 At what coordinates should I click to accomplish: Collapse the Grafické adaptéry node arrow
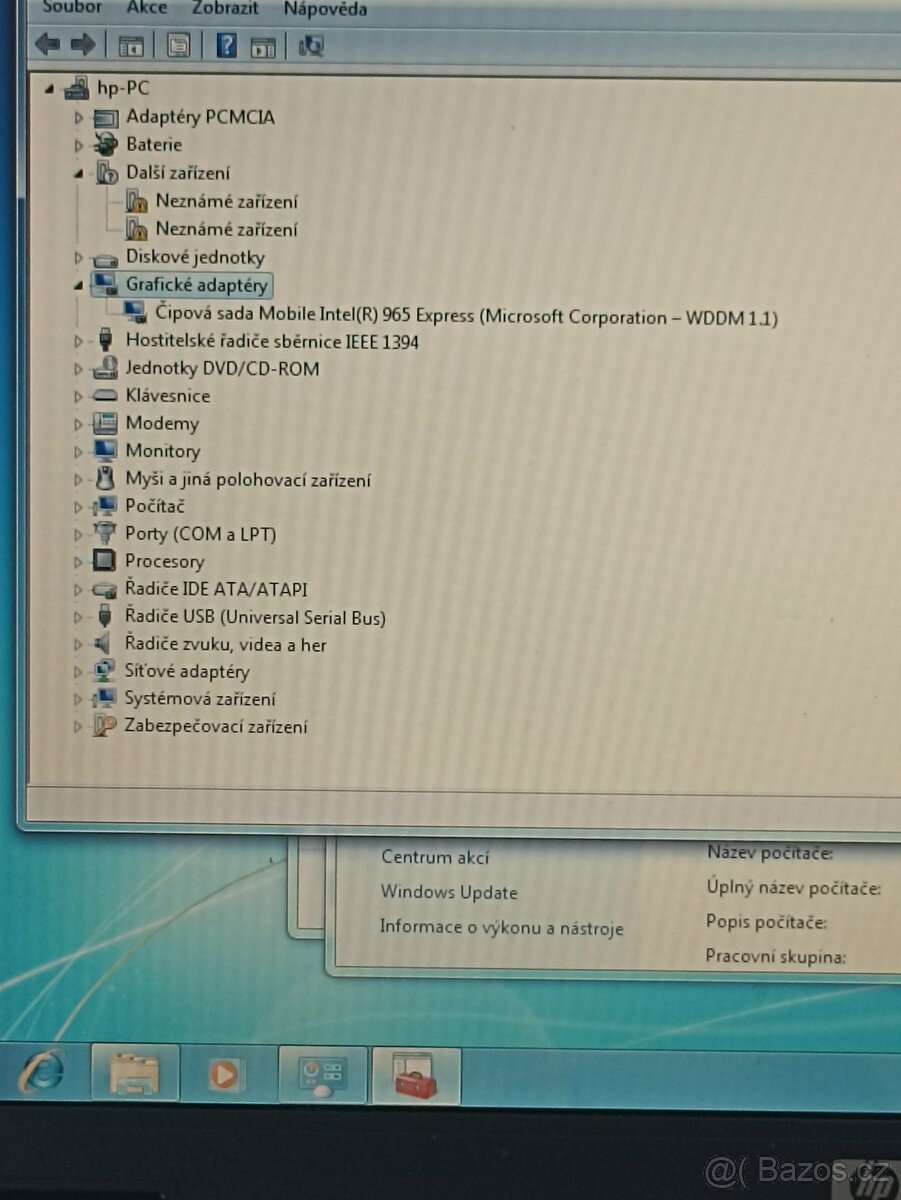79,285
